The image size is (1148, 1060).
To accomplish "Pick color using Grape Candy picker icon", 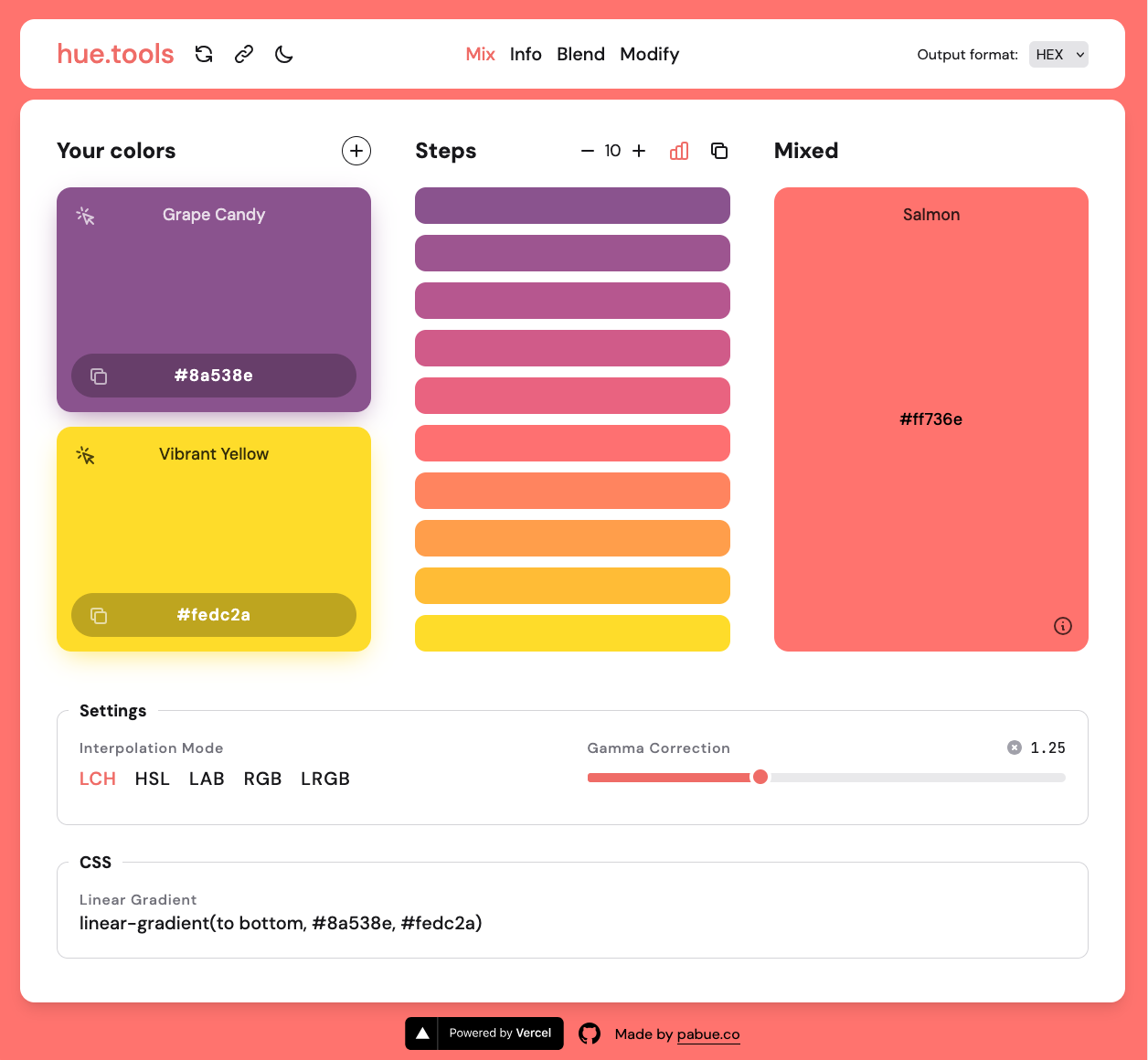I will 86,216.
